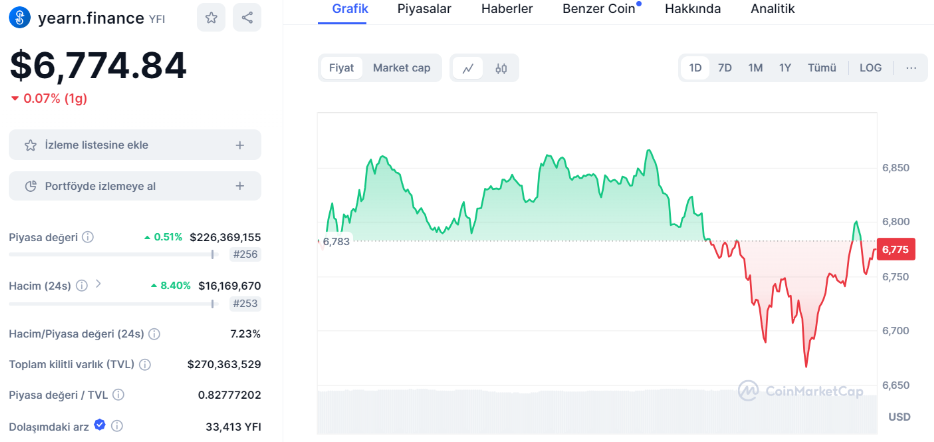Switch to line chart view
The image size is (934, 442).
pyautogui.click(x=468, y=68)
